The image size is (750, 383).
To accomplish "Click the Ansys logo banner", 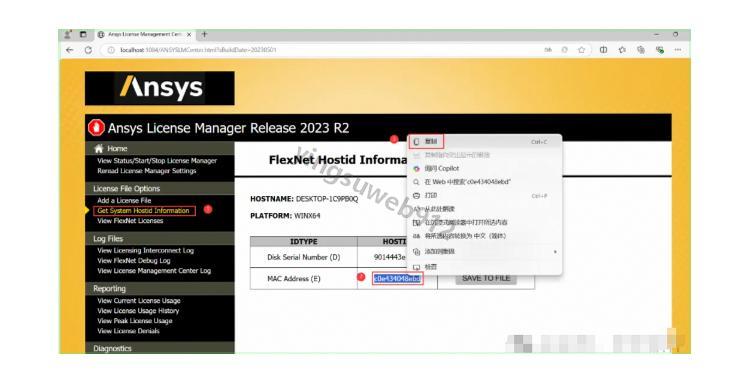I will (x=160, y=88).
